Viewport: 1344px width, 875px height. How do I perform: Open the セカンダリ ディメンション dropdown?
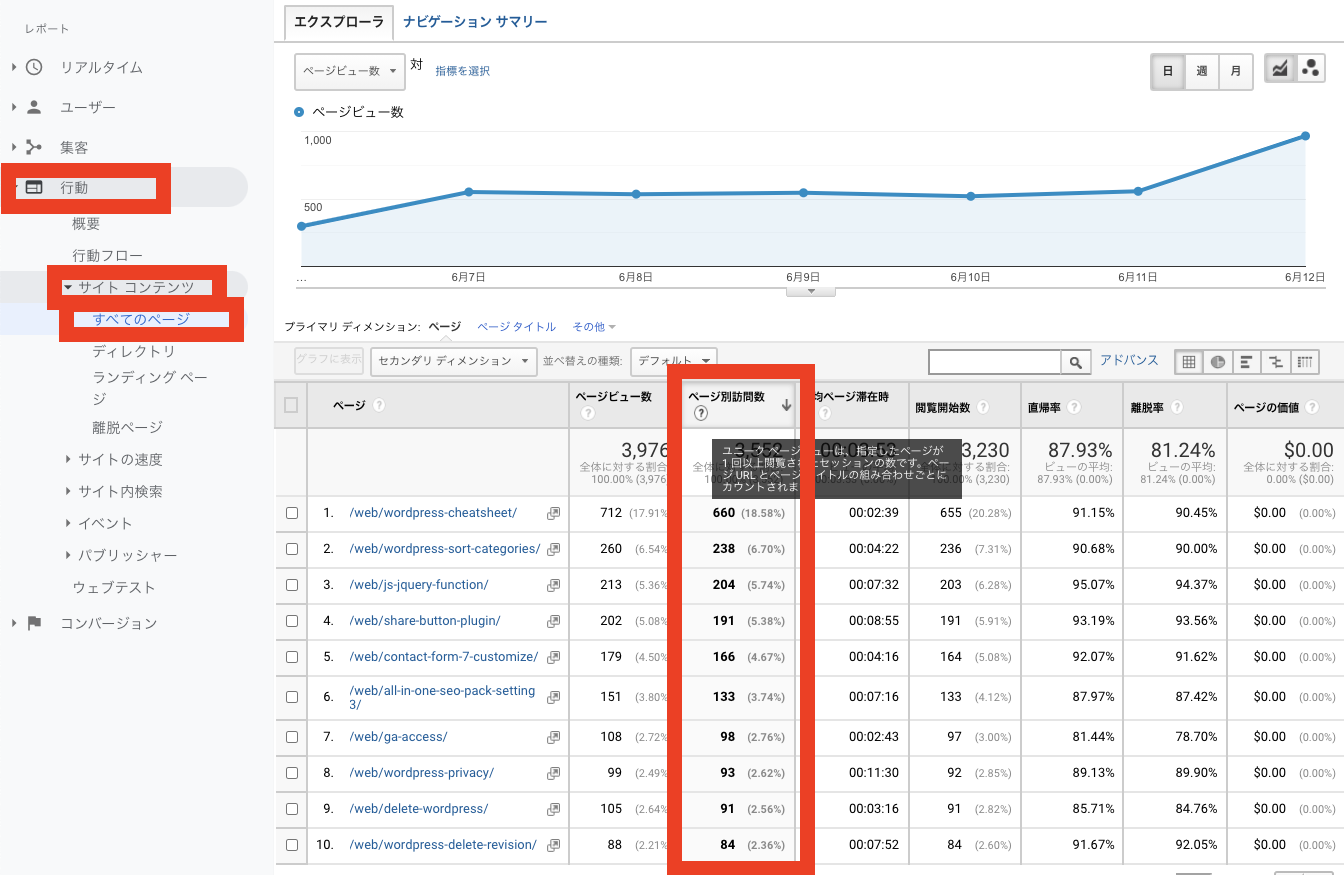[x=454, y=361]
